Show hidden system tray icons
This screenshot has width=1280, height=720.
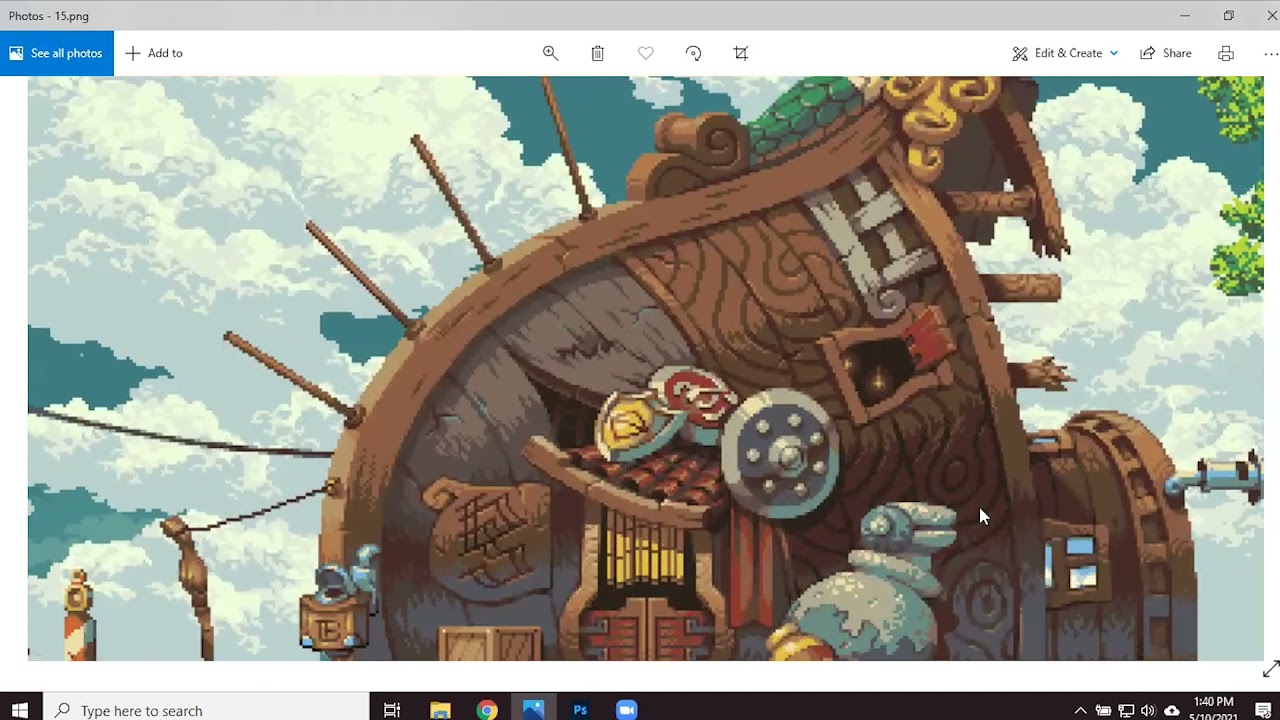click(x=1080, y=710)
